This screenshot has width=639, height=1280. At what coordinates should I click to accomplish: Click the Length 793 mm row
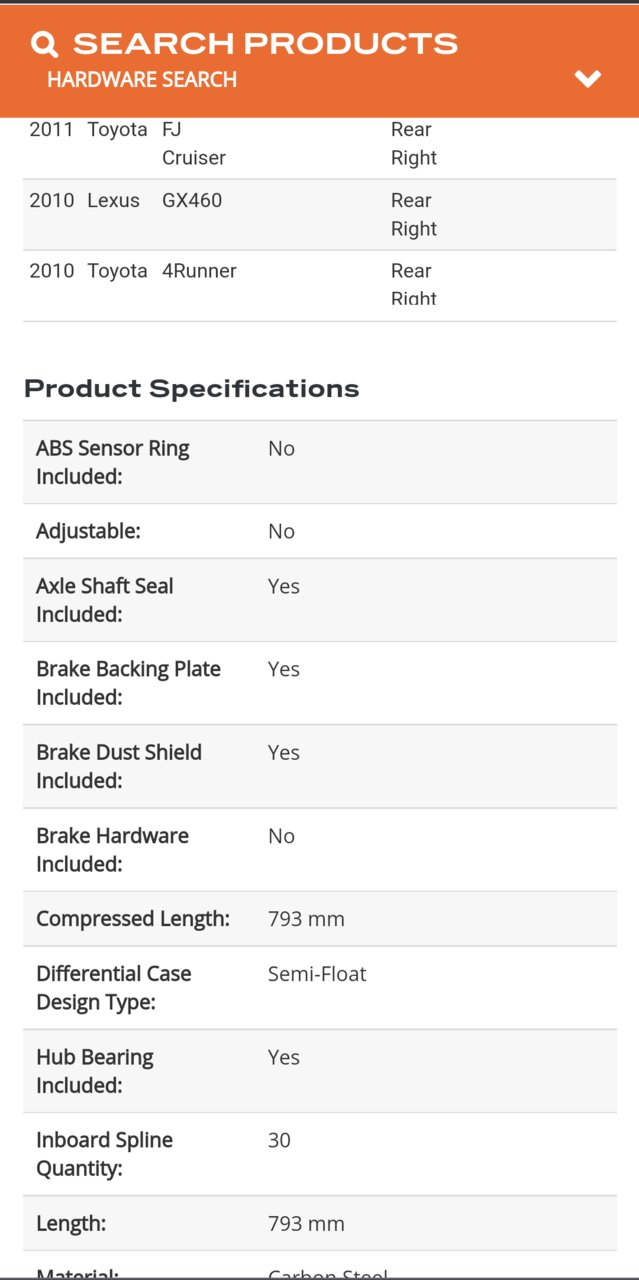pyautogui.click(x=320, y=1223)
